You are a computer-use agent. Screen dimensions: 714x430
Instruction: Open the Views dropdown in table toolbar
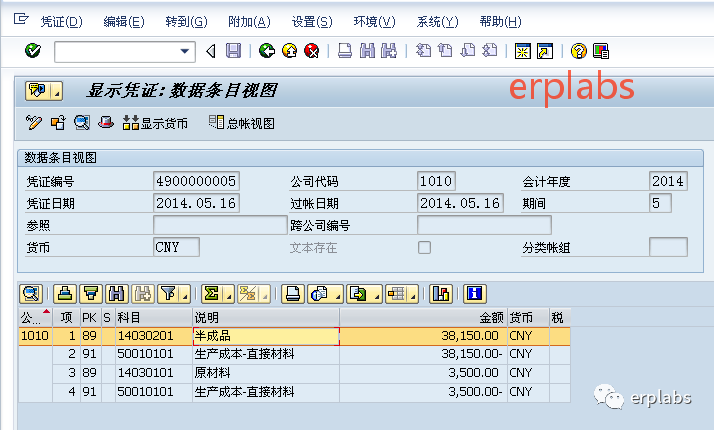[325, 294]
